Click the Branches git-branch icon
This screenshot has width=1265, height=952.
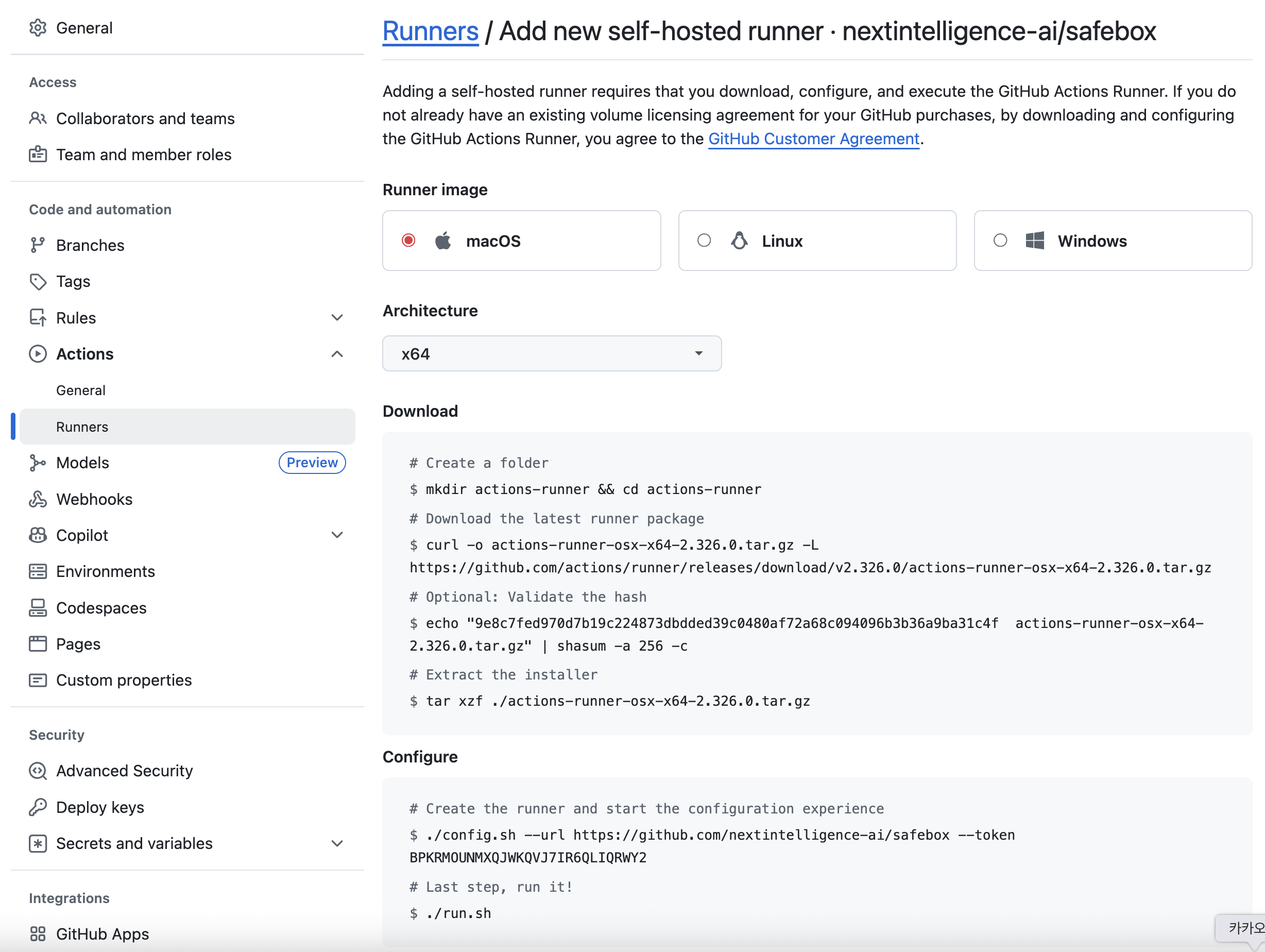tap(38, 245)
